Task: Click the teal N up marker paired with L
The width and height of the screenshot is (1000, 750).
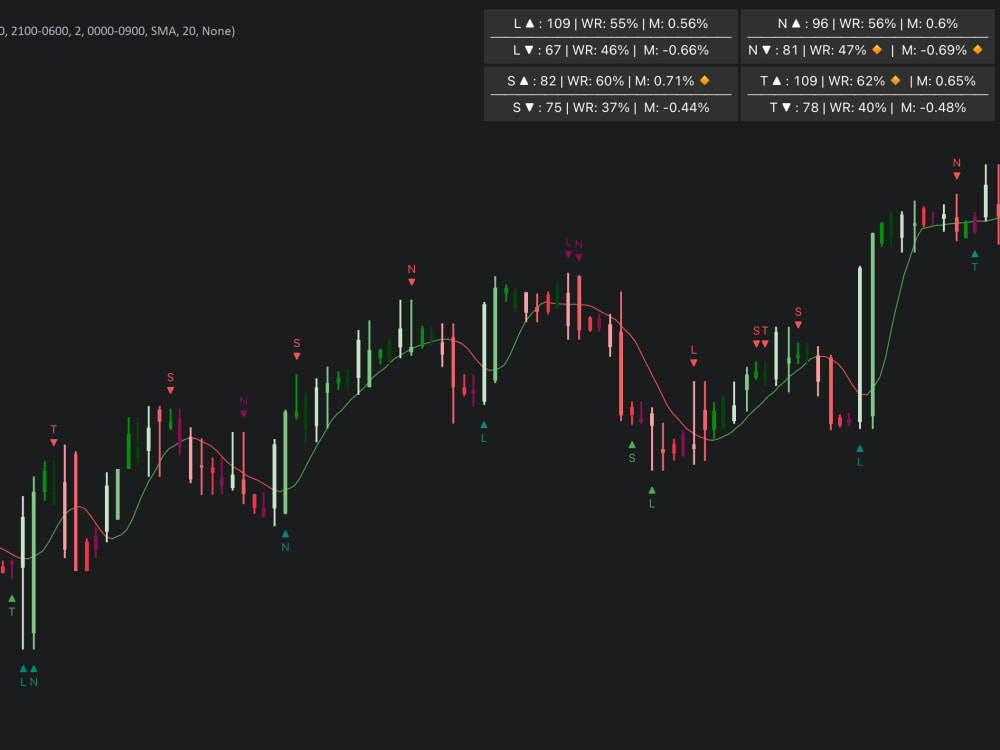Action: [x=34, y=675]
